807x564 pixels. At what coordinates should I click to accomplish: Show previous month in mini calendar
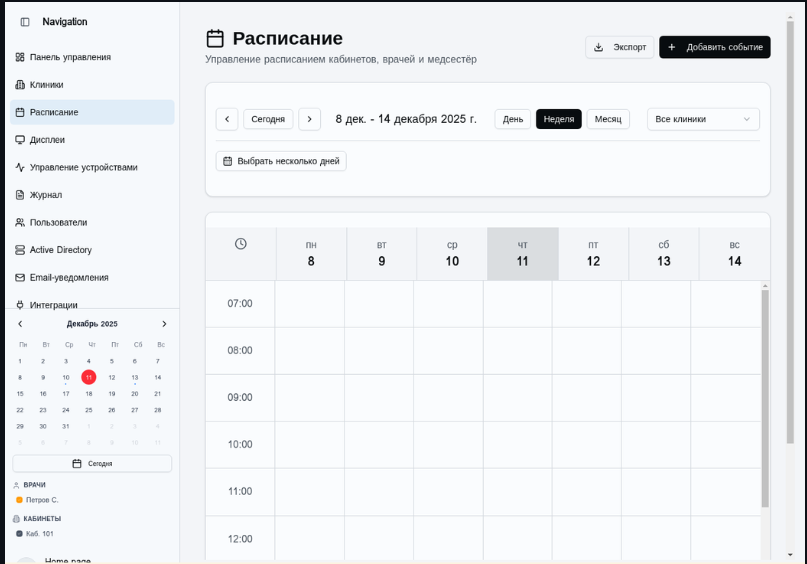point(20,324)
